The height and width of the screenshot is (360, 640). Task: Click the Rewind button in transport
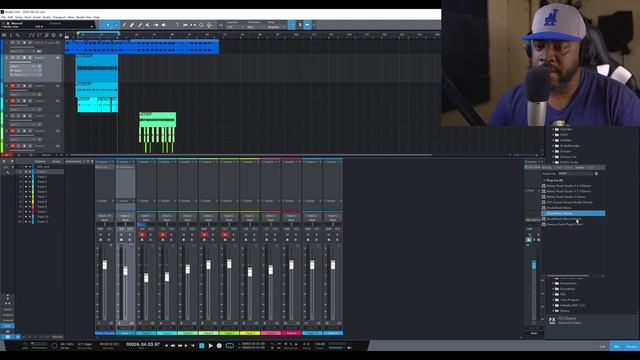(x=173, y=346)
